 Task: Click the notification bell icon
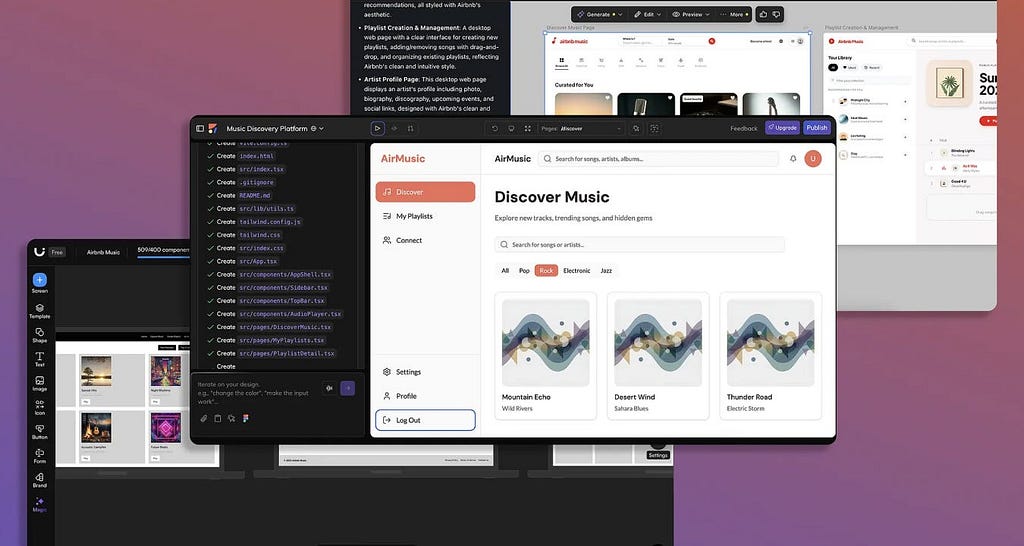793,158
